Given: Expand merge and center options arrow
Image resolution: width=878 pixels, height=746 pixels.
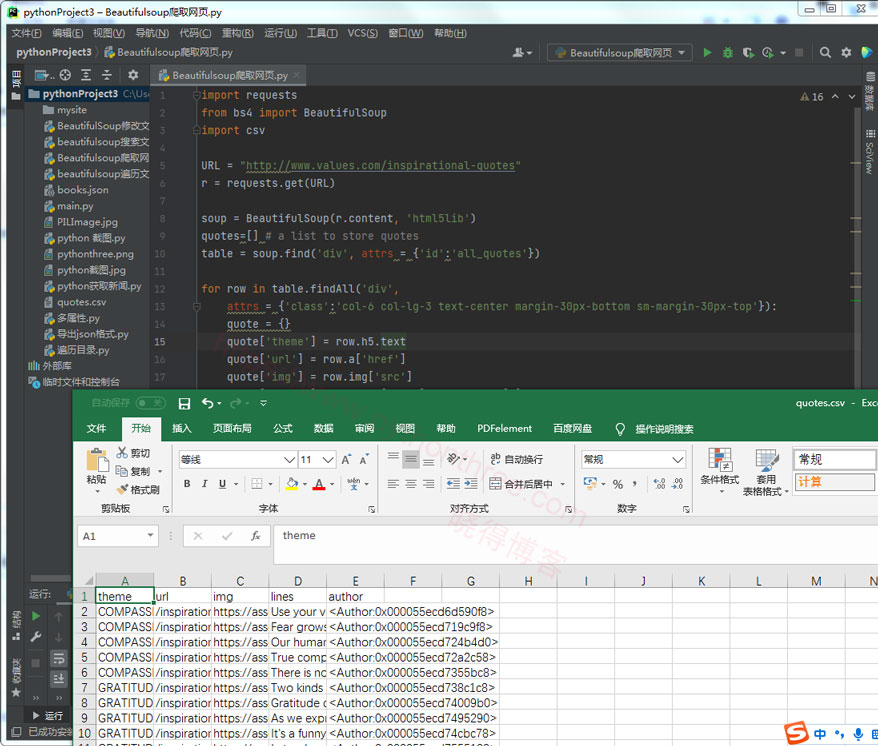Looking at the screenshot, I should coord(563,484).
